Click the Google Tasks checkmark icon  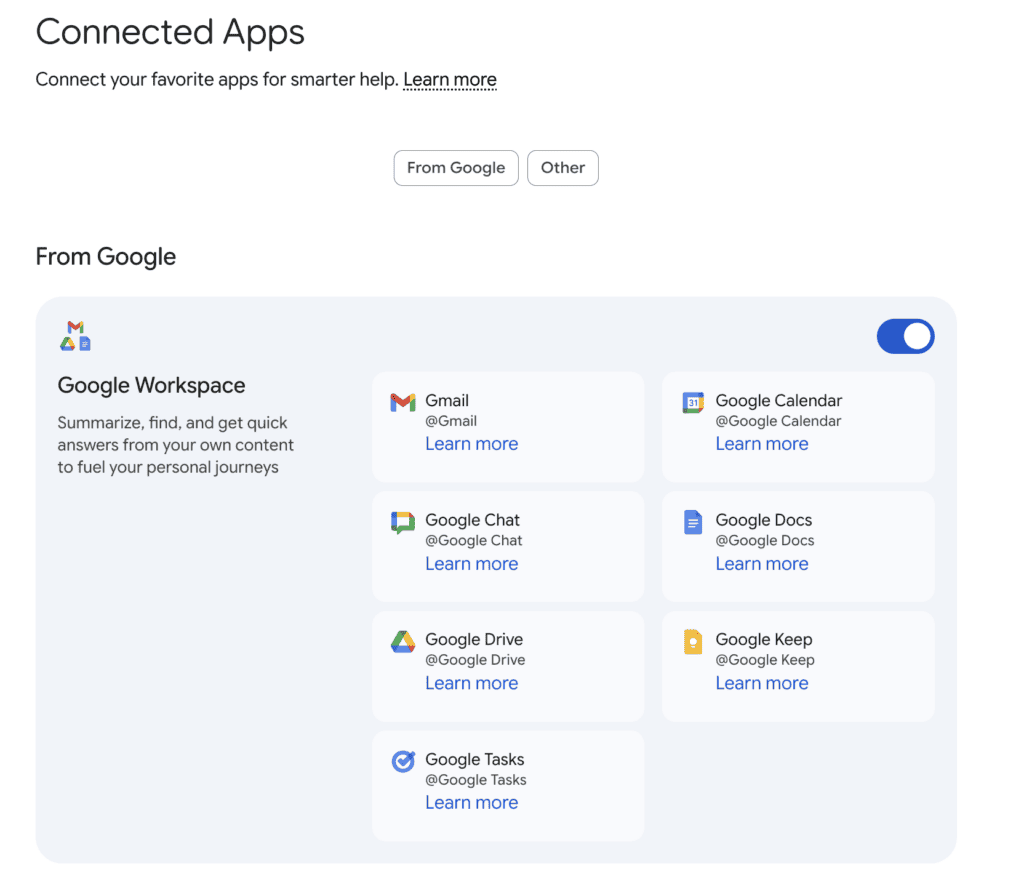[403, 761]
